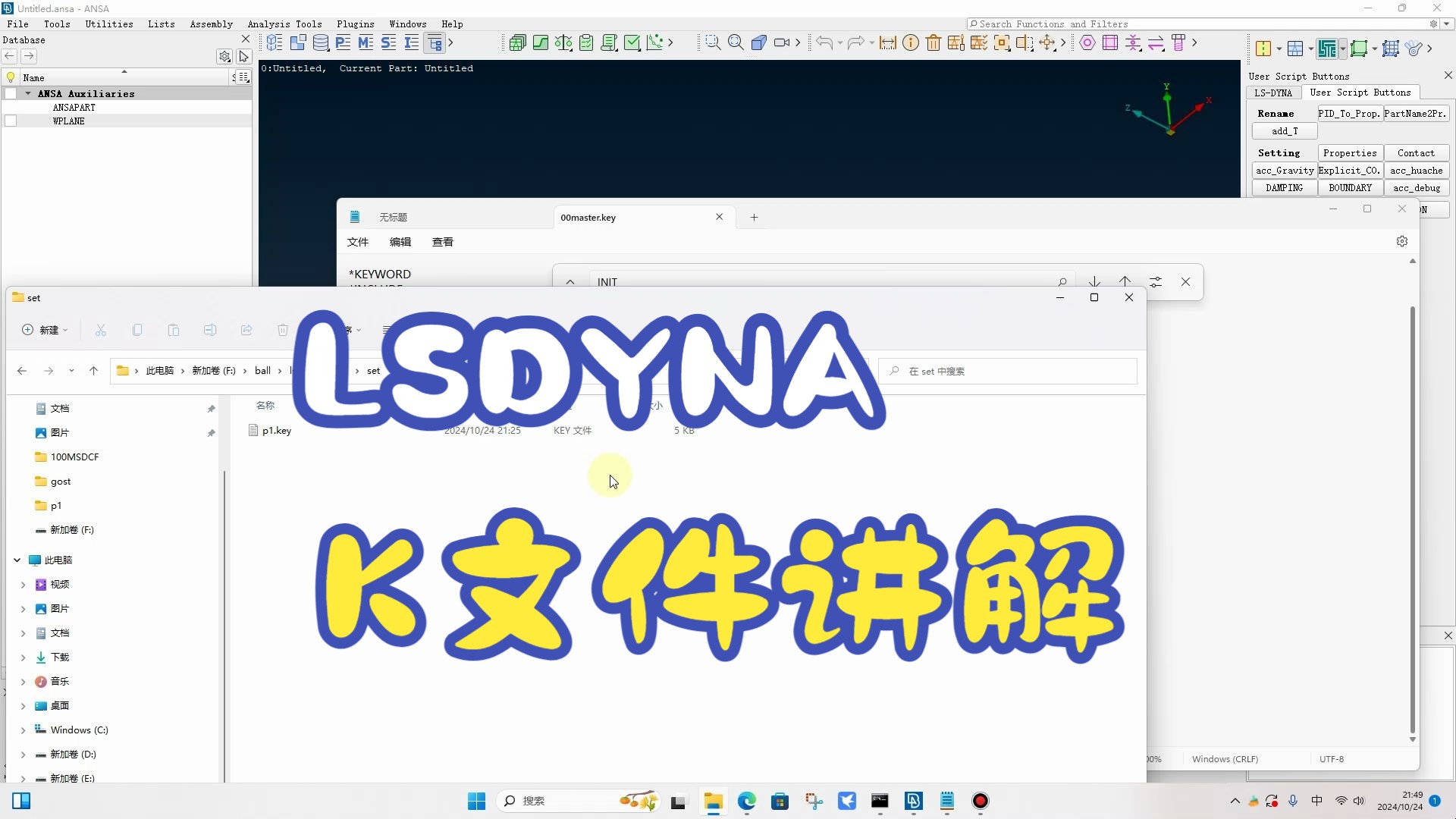This screenshot has width=1456, height=819.
Task: Open dropdown arrow beside teal display mode icon
Action: point(1342,49)
